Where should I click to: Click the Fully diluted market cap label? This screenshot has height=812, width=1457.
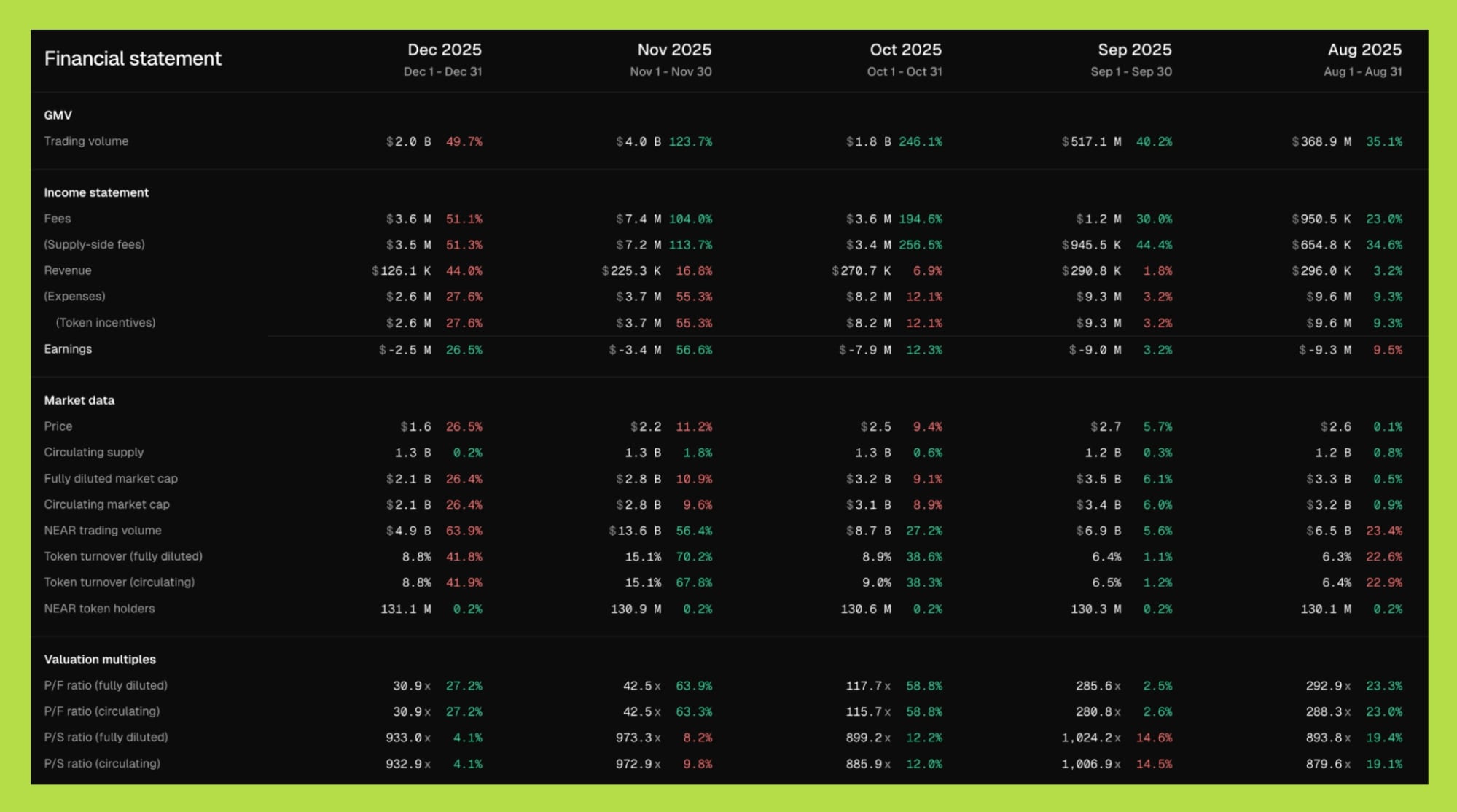[x=110, y=479]
